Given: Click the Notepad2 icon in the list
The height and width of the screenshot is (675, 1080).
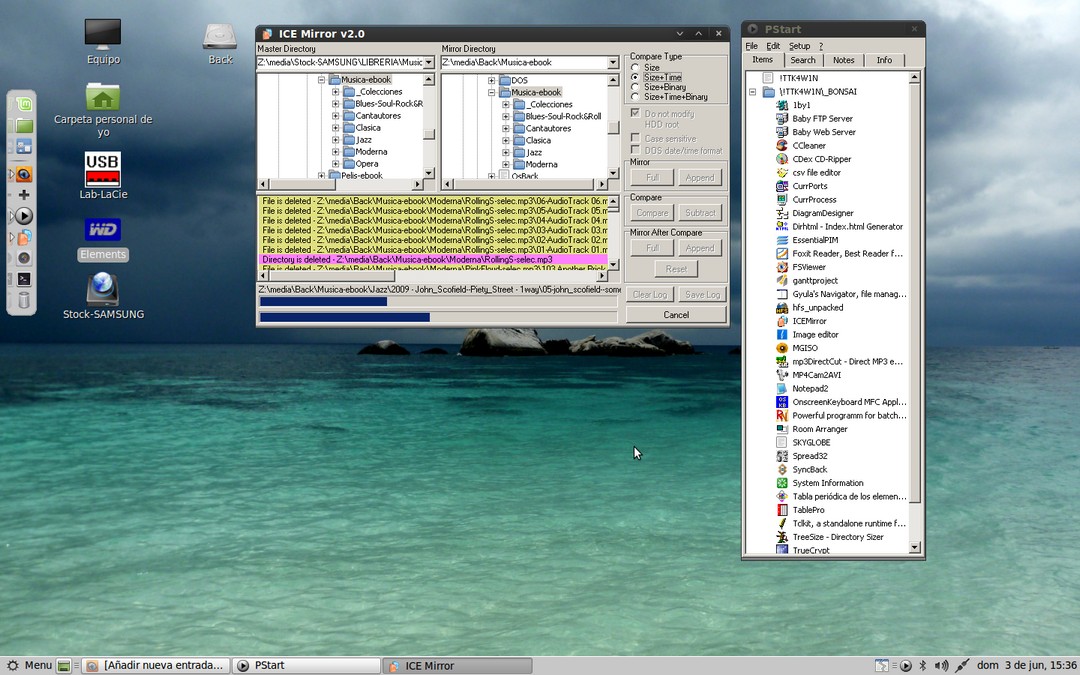Looking at the screenshot, I should [x=782, y=388].
